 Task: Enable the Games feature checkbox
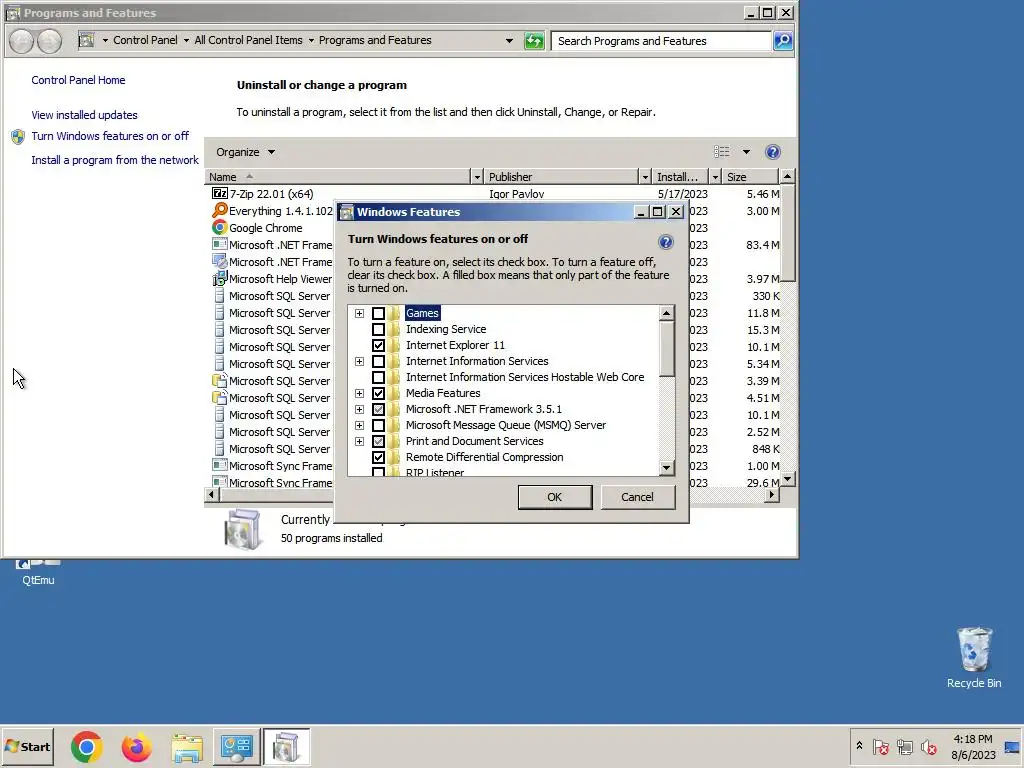pyautogui.click(x=378, y=313)
